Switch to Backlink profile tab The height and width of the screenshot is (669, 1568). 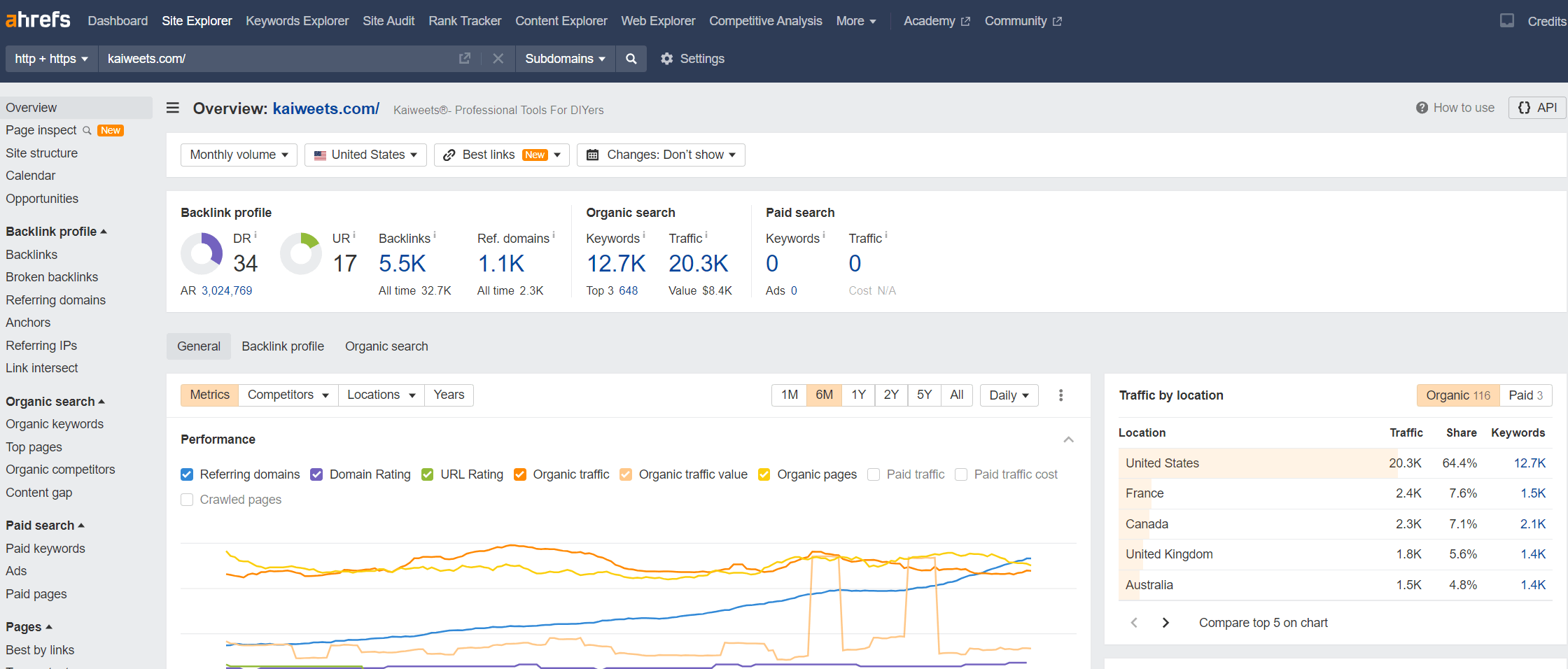click(x=283, y=346)
